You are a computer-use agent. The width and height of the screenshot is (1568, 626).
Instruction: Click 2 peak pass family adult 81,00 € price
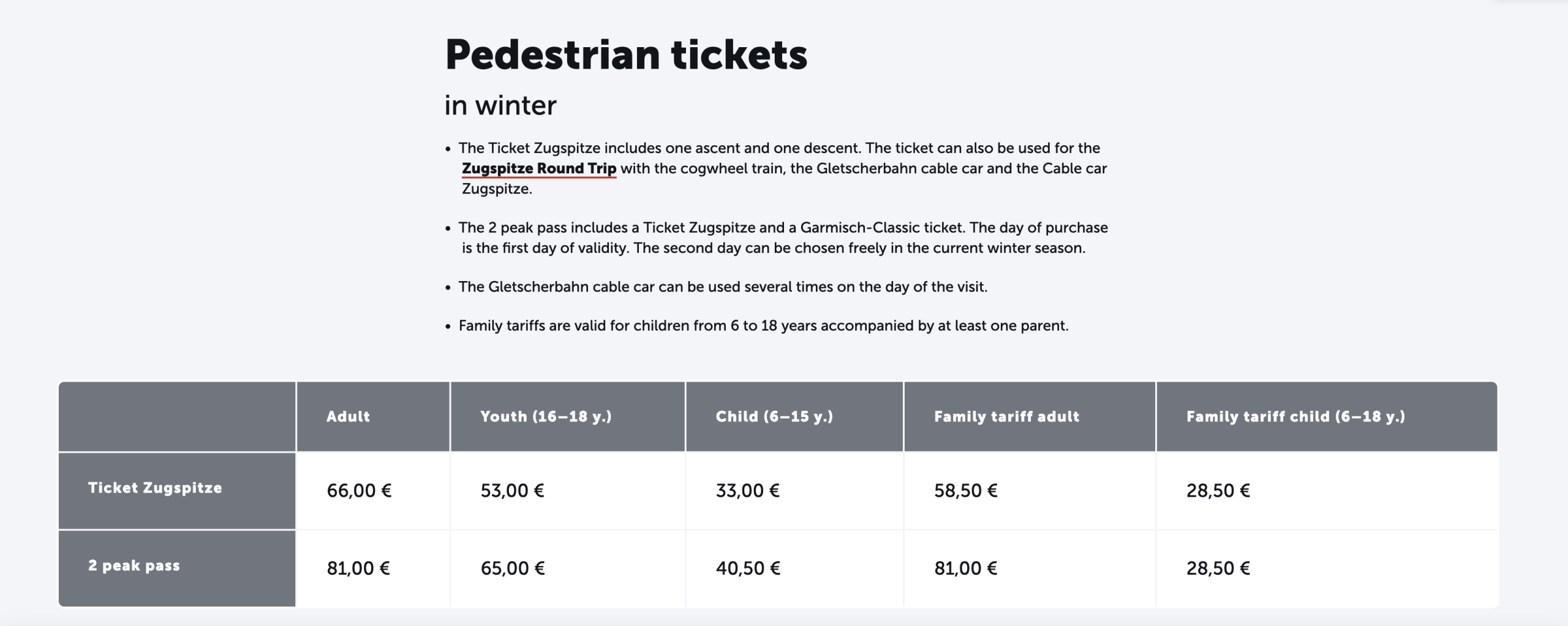click(965, 568)
